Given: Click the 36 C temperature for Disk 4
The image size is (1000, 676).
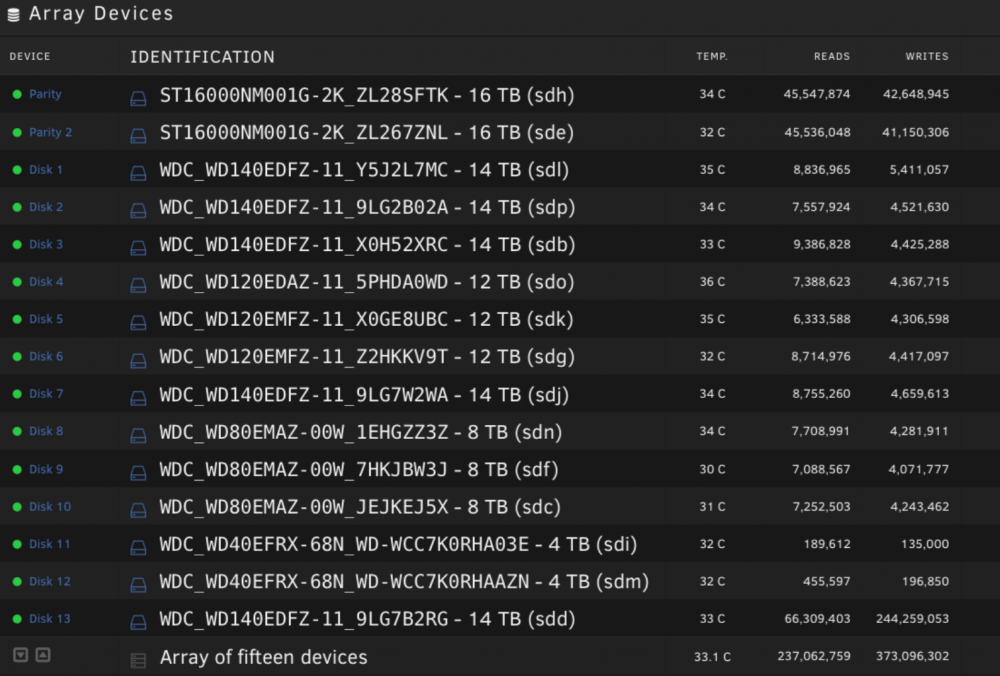Looking at the screenshot, I should pyautogui.click(x=712, y=282).
